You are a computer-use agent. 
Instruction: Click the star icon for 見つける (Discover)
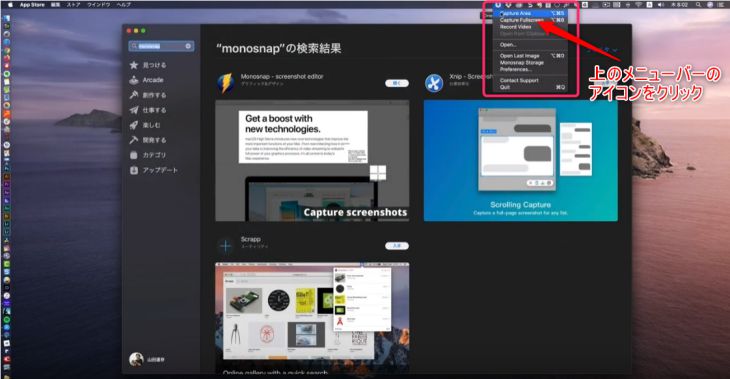pyautogui.click(x=134, y=65)
